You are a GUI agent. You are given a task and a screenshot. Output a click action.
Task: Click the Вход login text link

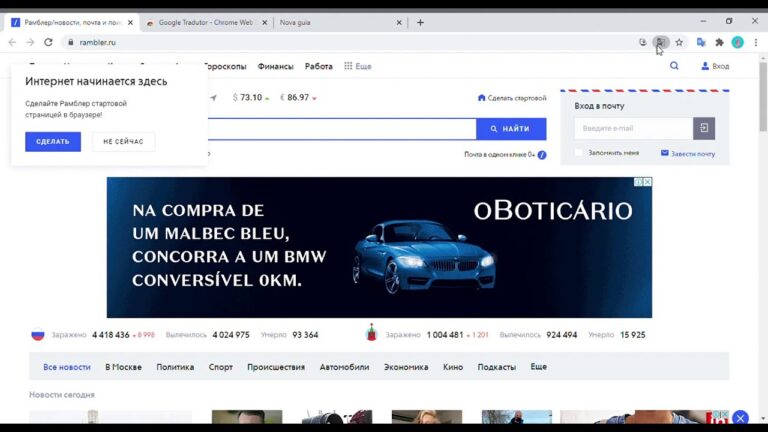click(720, 67)
